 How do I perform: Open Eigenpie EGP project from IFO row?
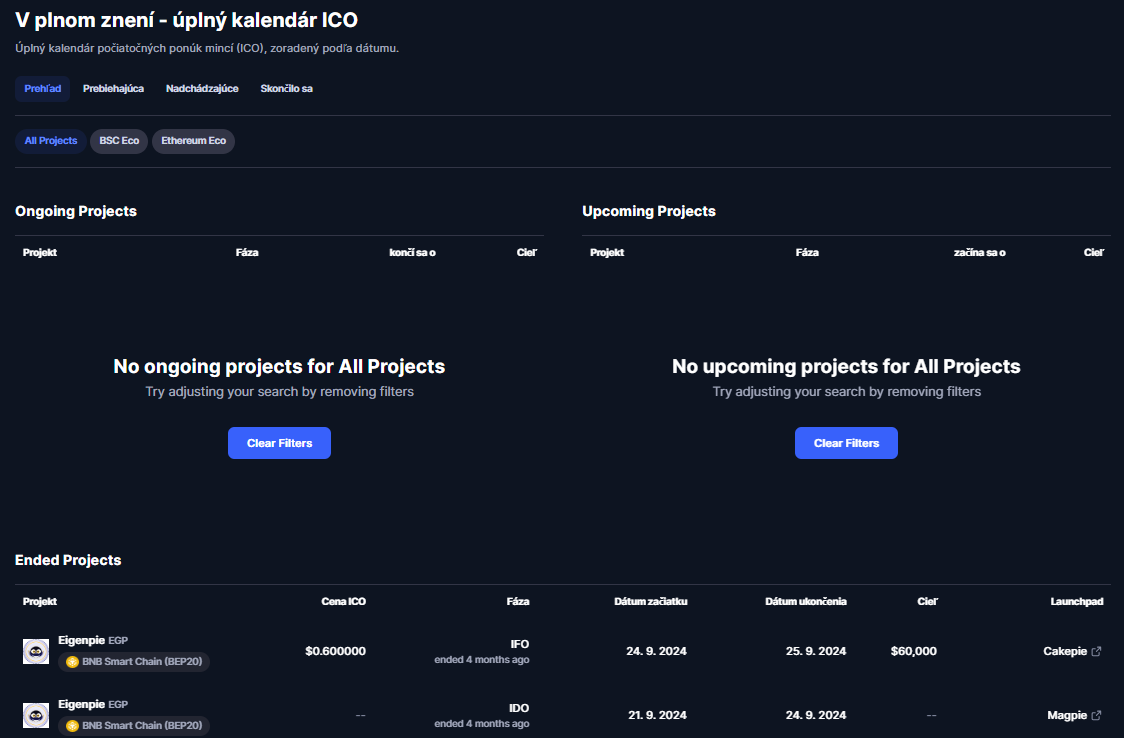tap(81, 640)
